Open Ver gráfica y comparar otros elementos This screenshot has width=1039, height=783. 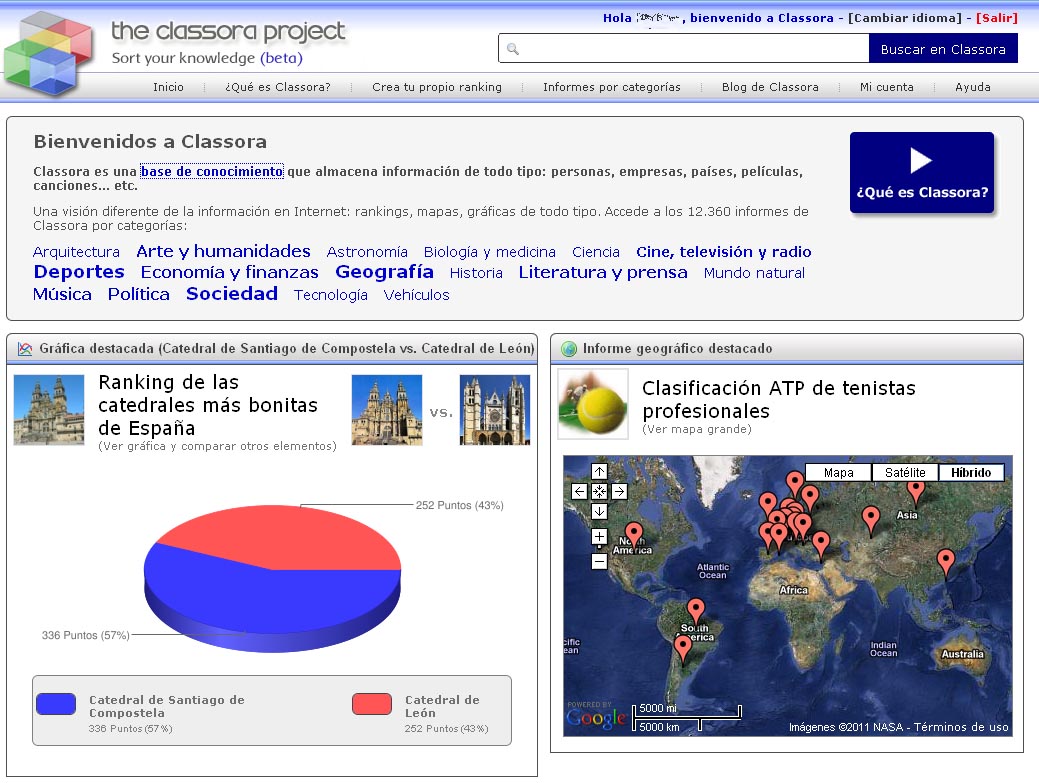point(217,446)
